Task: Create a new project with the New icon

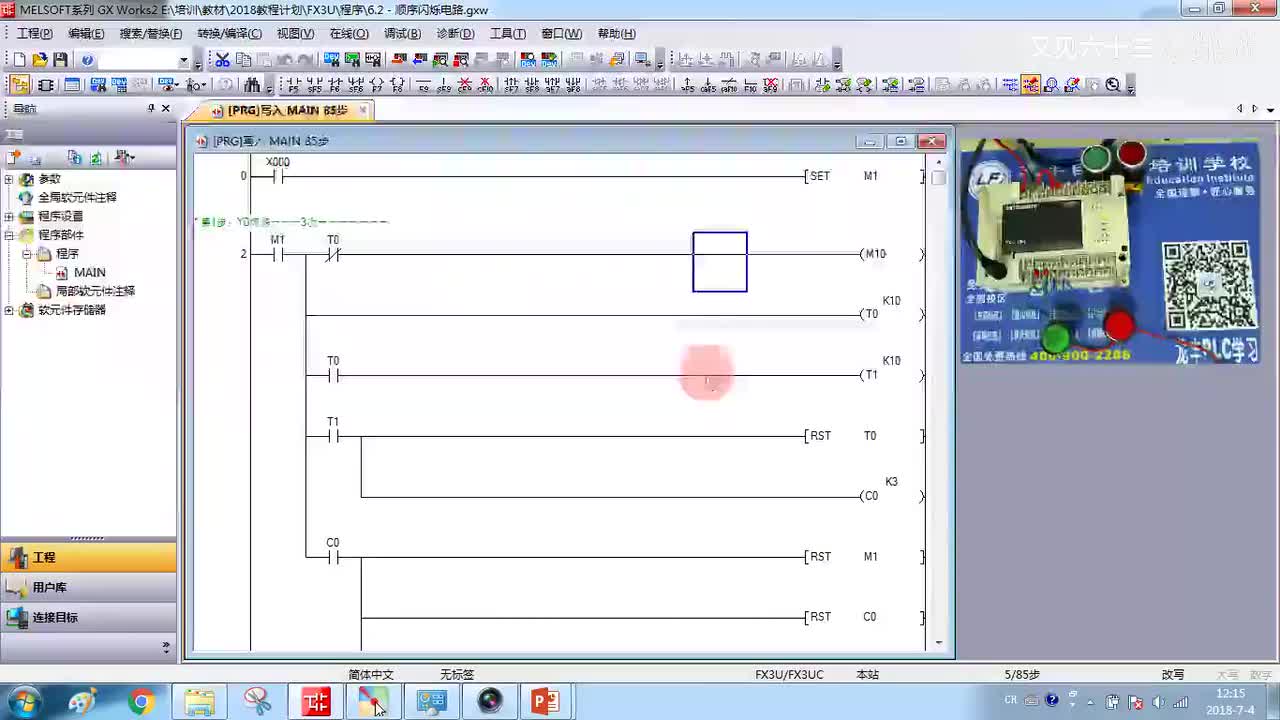Action: click(19, 60)
